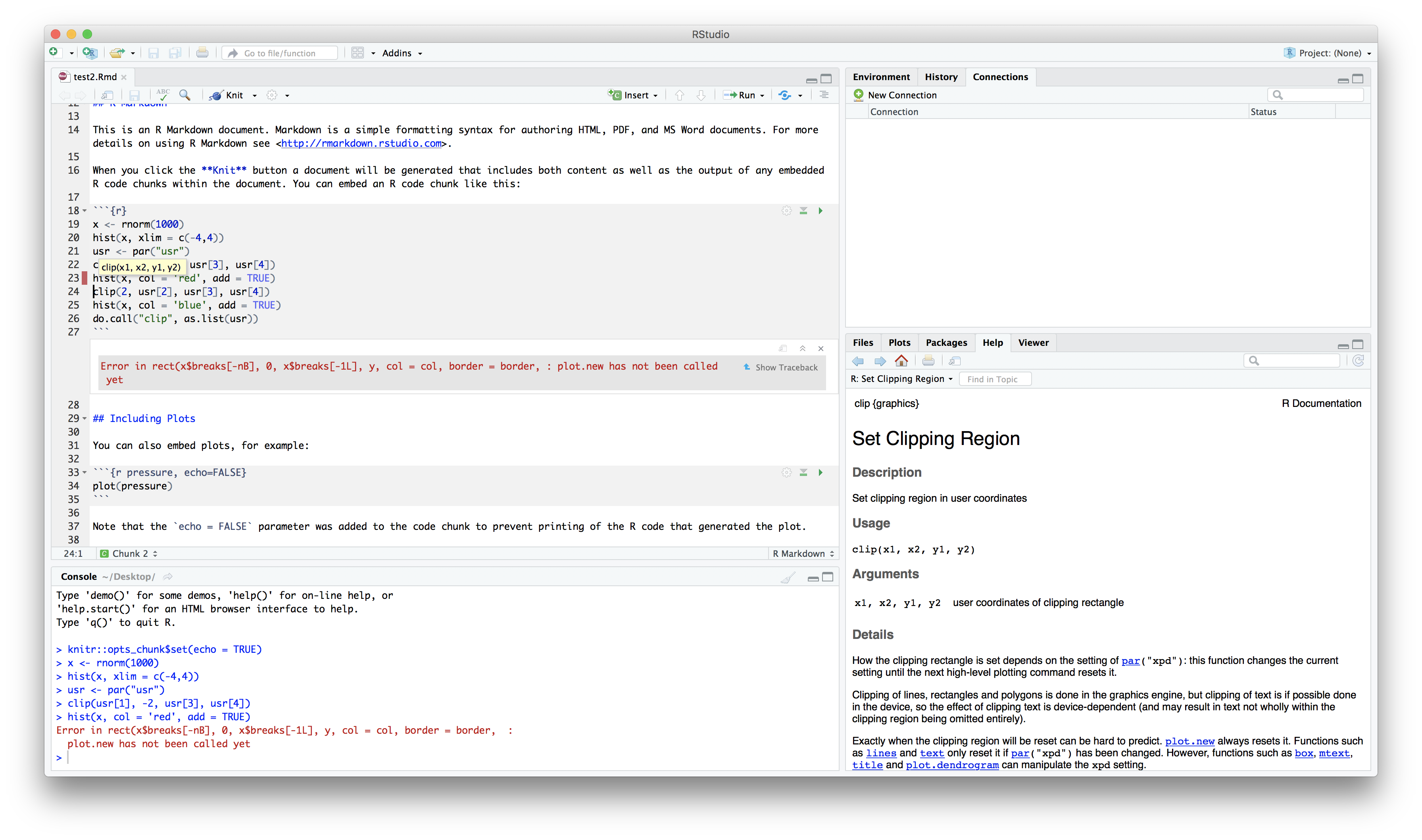The image size is (1422, 840).
Task: Show source in new window in the editor toolbar
Action: pyautogui.click(x=108, y=95)
